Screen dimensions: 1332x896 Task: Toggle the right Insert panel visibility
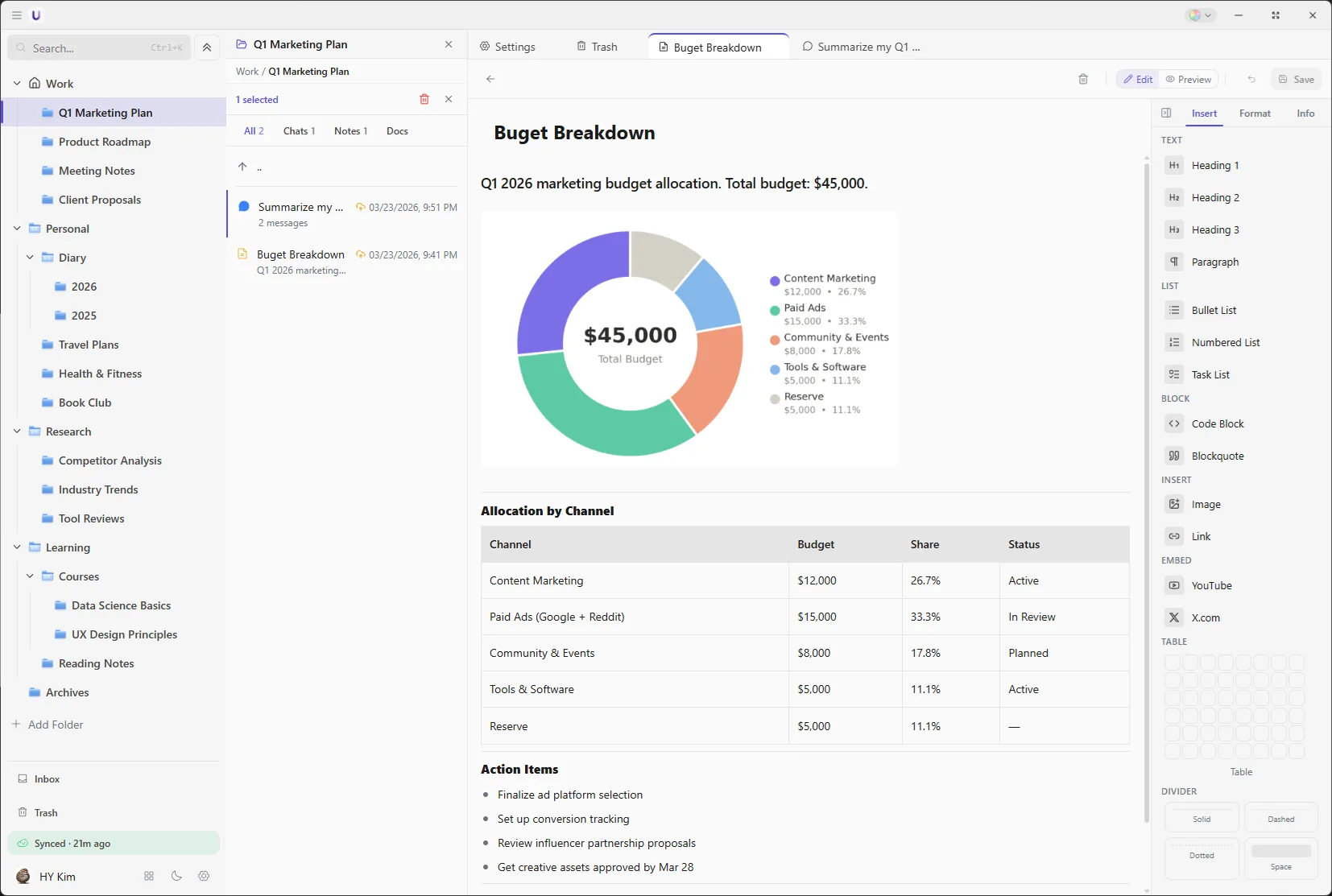(1165, 113)
